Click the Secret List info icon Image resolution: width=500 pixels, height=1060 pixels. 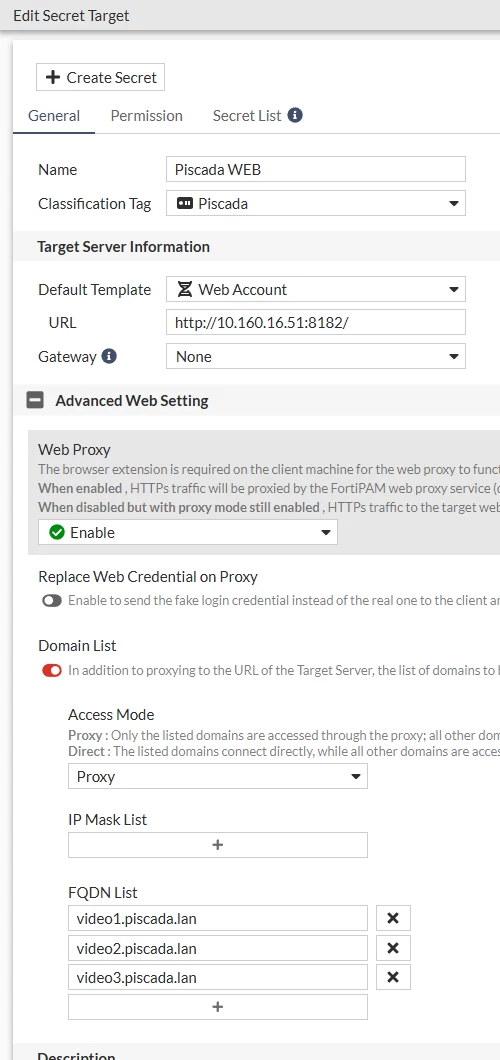(295, 115)
